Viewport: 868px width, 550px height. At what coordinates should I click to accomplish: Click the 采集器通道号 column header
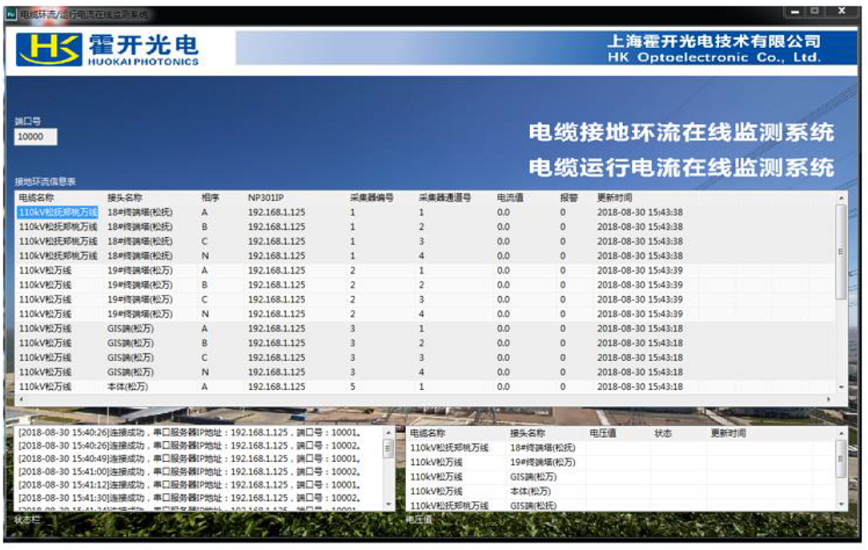point(445,198)
